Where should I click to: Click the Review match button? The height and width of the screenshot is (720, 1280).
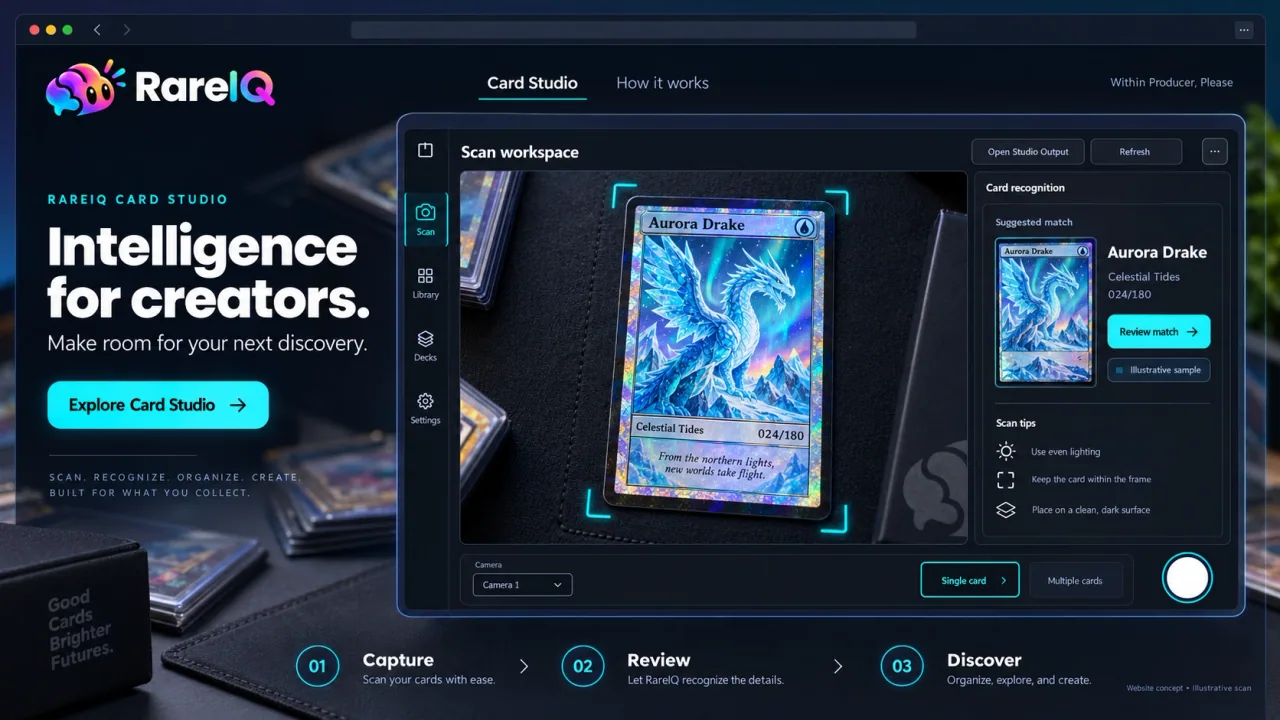click(x=1158, y=332)
